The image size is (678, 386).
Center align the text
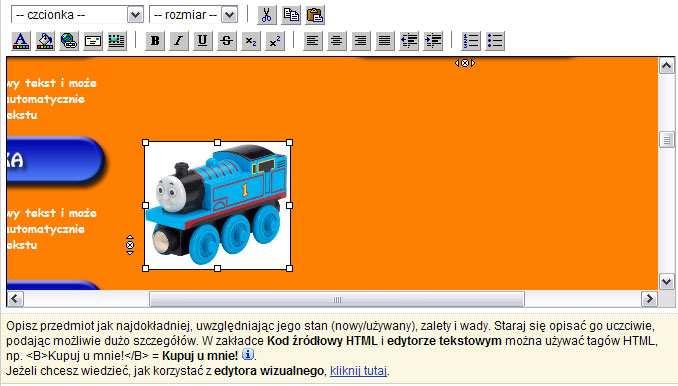coord(337,41)
